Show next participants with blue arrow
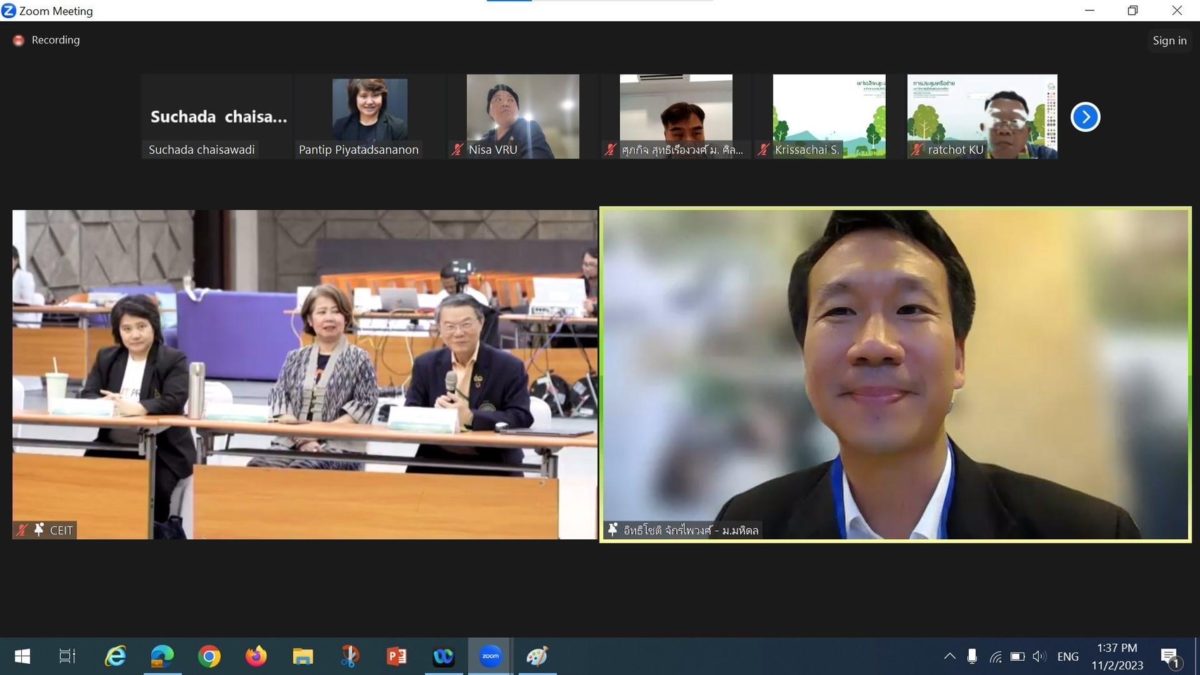This screenshot has width=1200, height=675. [x=1085, y=117]
